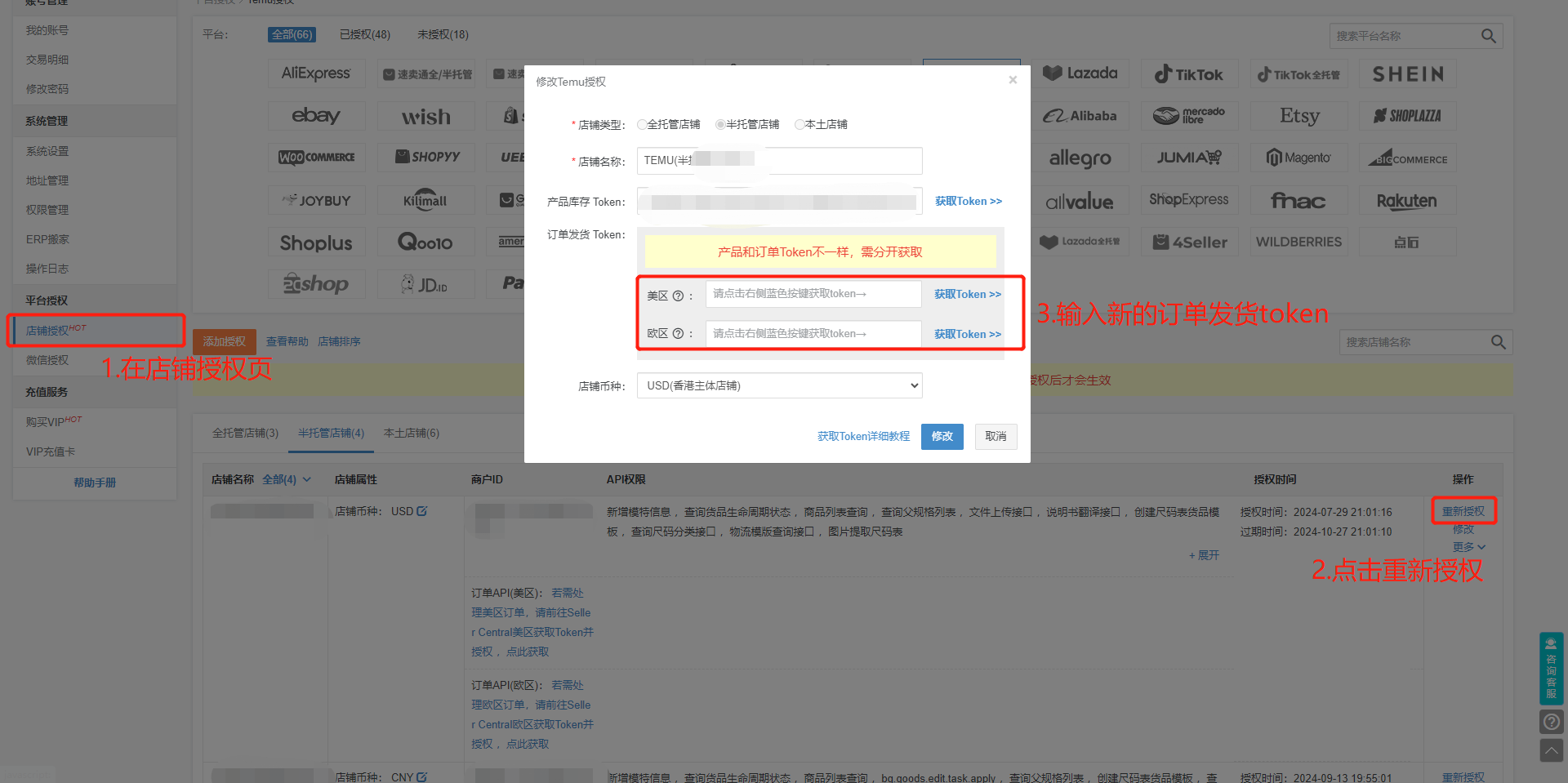The height and width of the screenshot is (783, 1568).
Task: Select the WooCommerce platform logo
Action: coord(316,158)
